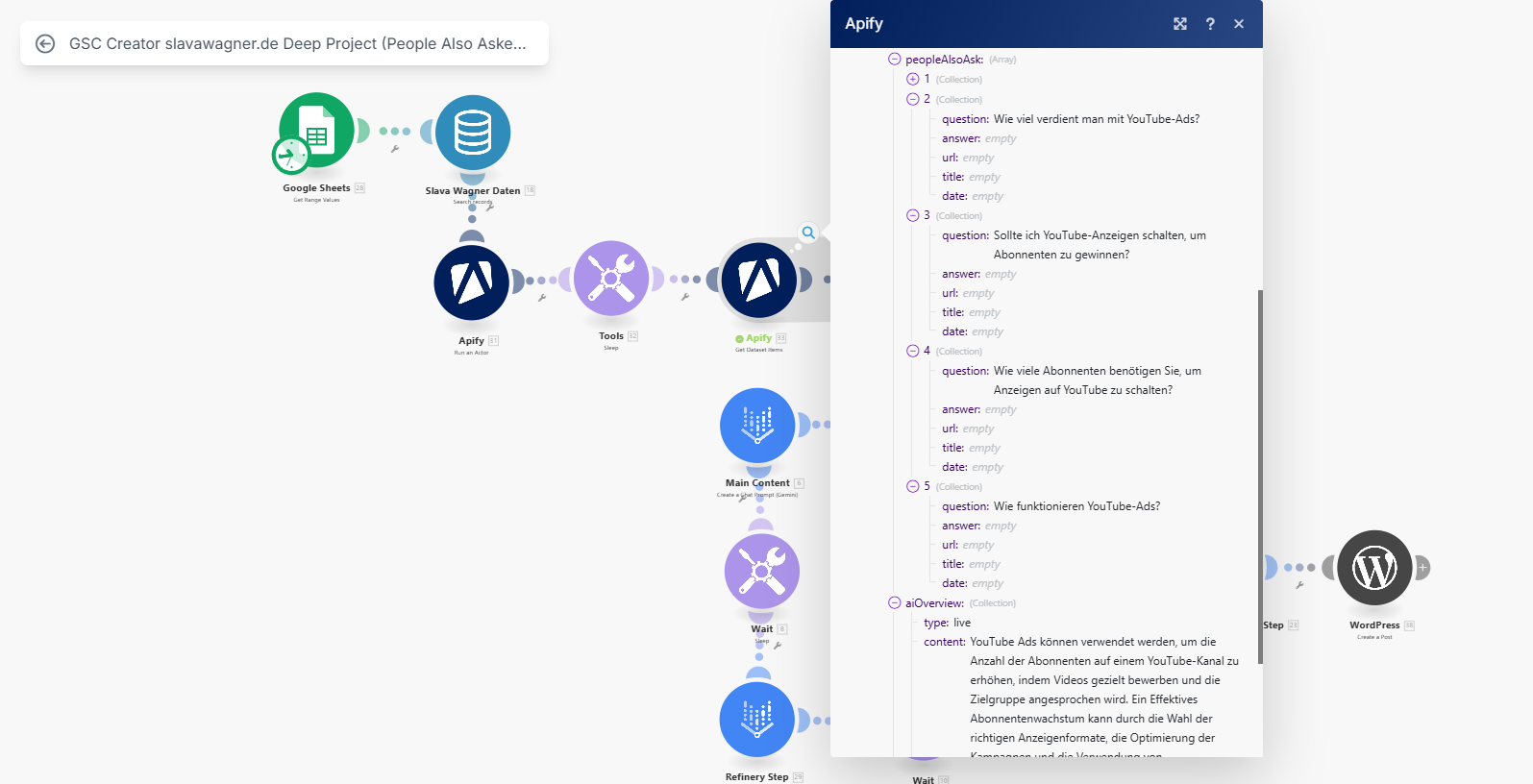This screenshot has width=1533, height=784.
Task: Open the Refinery Step Gemini module
Action: click(x=757, y=720)
